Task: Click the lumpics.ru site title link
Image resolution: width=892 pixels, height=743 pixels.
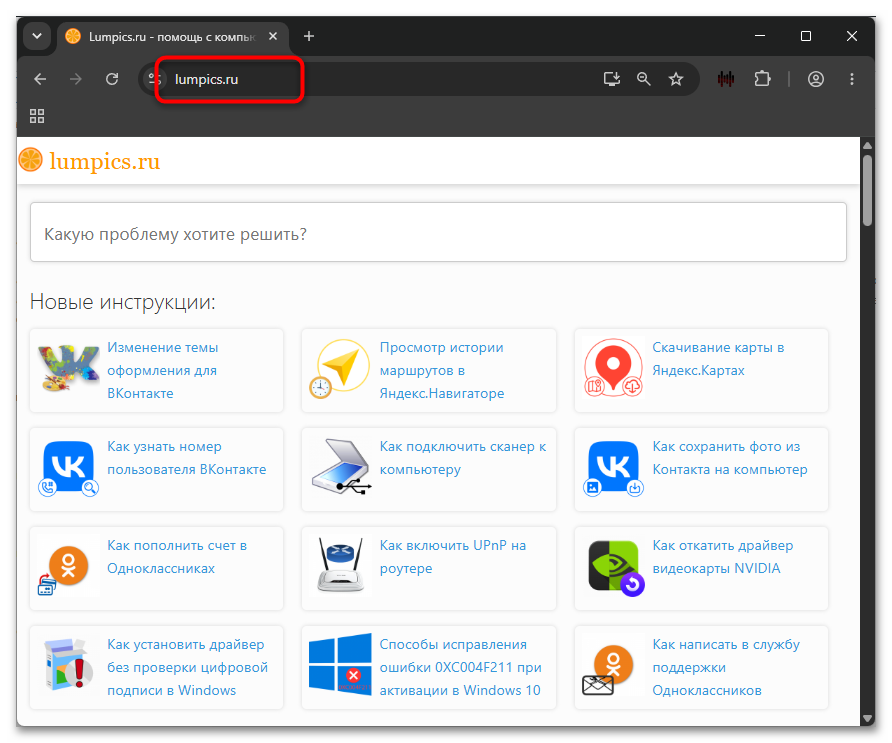Action: click(x=105, y=161)
